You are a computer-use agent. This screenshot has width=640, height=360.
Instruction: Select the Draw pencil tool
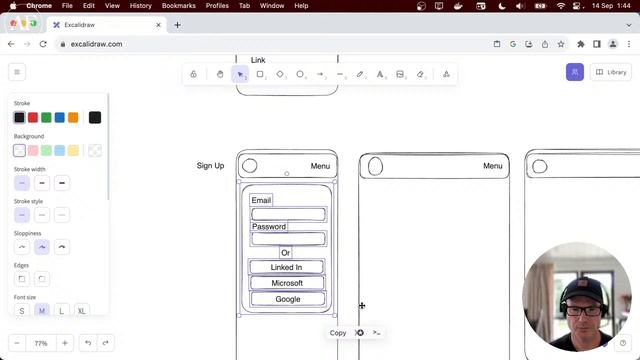tap(360, 74)
